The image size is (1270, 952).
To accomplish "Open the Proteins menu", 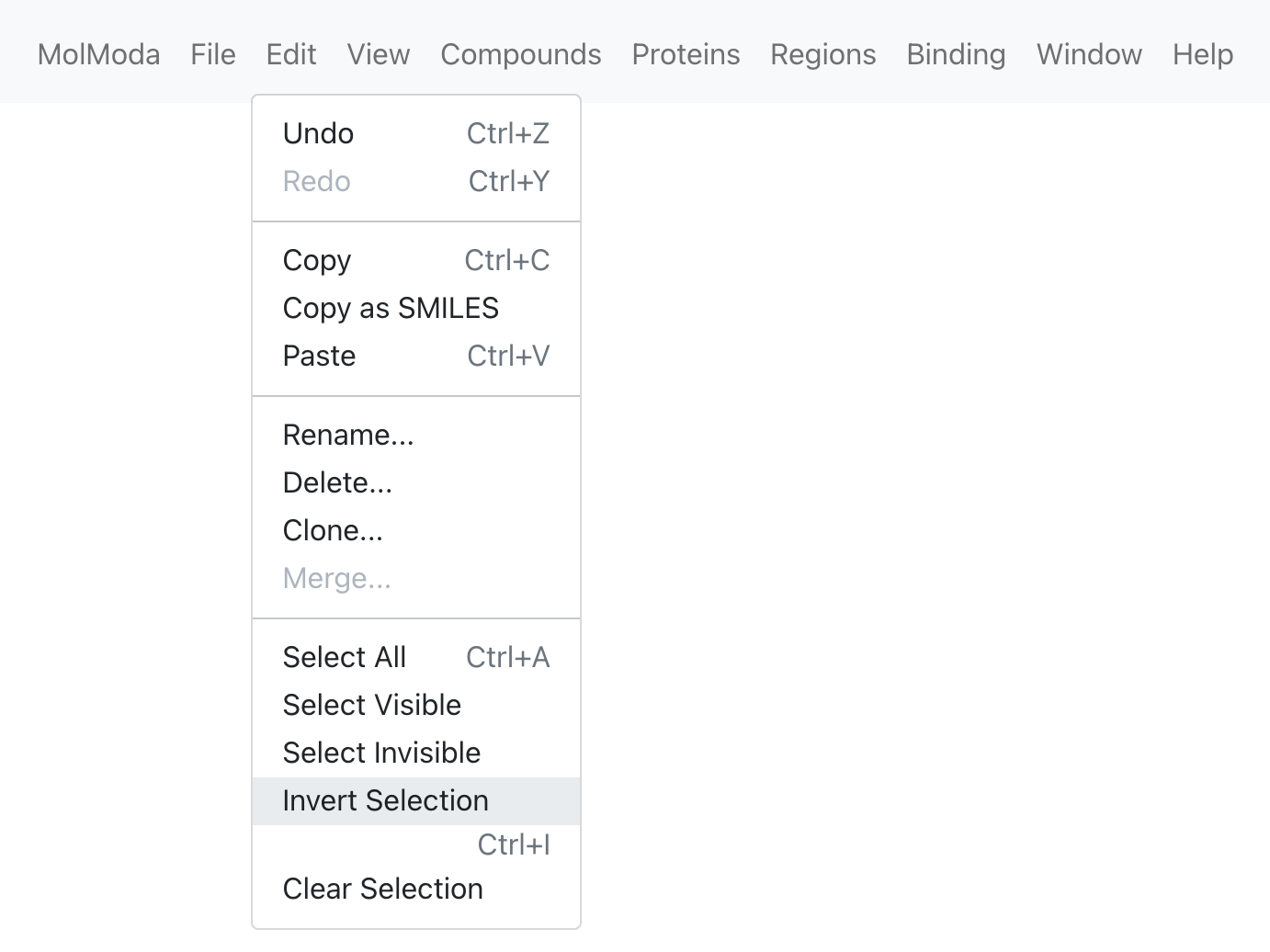I will [686, 54].
